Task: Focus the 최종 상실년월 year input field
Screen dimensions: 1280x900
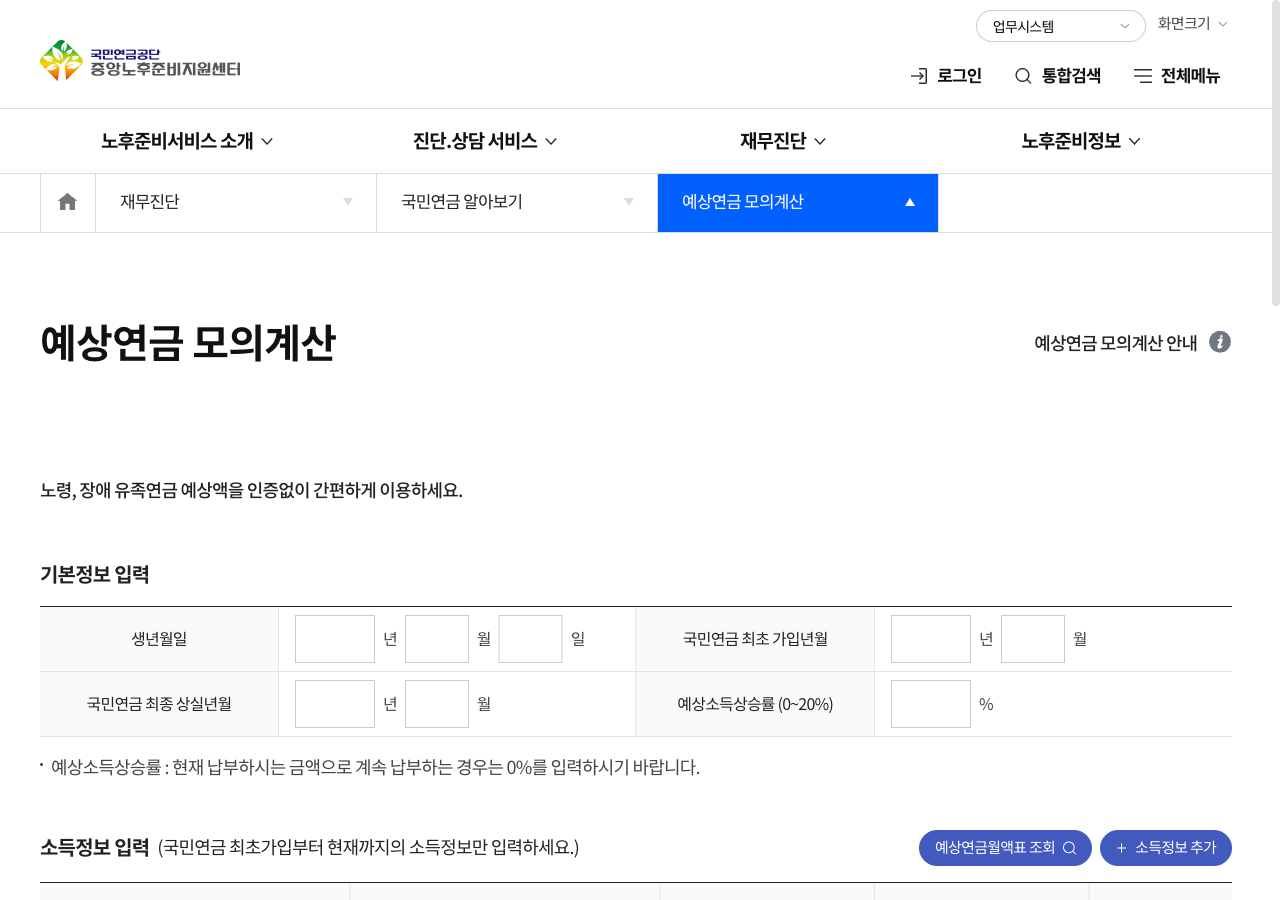Action: pos(335,704)
